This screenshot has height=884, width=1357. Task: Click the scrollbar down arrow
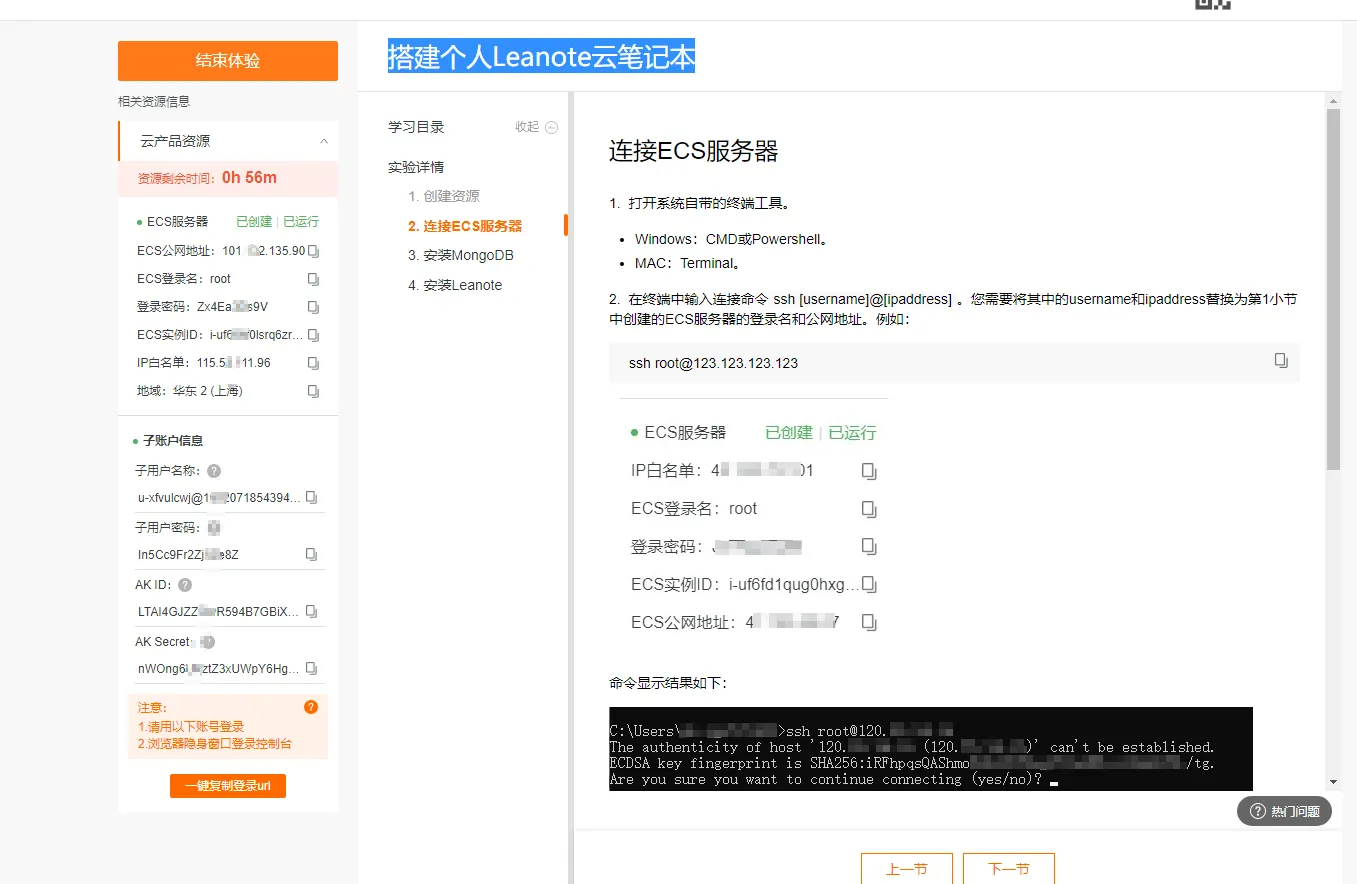click(x=1333, y=781)
